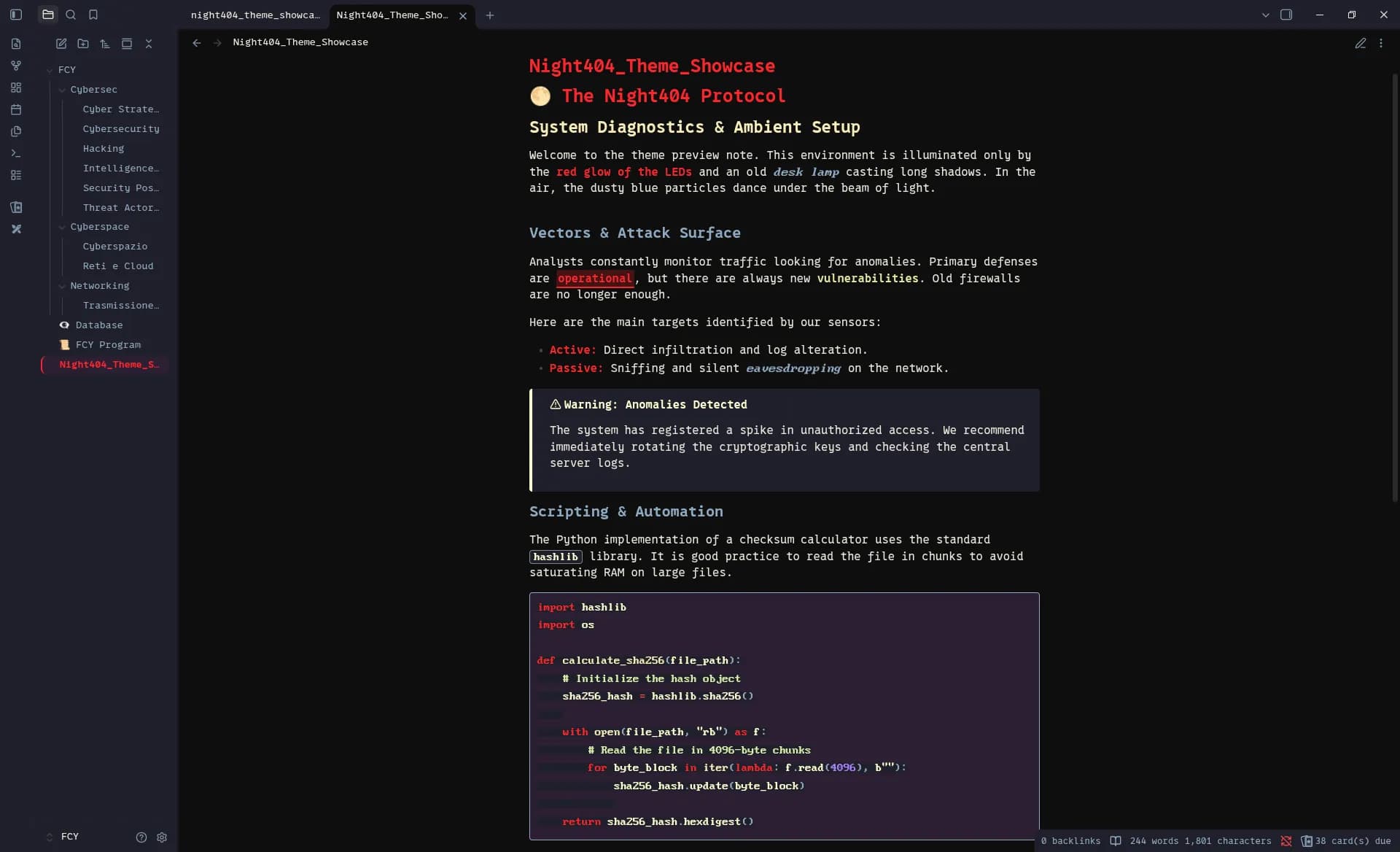Open the command palette terminal icon
This screenshot has width=1400, height=852.
coord(16,153)
